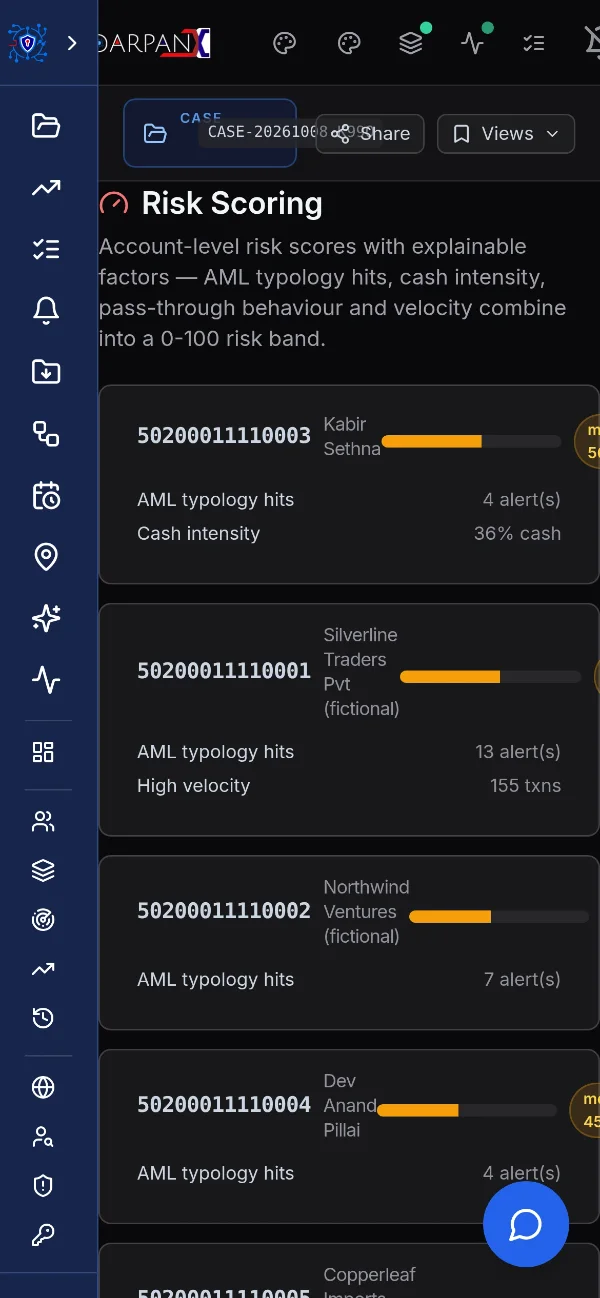Click the risk gauge icon beside Risk Scoring
The image size is (600, 1298).
click(114, 204)
